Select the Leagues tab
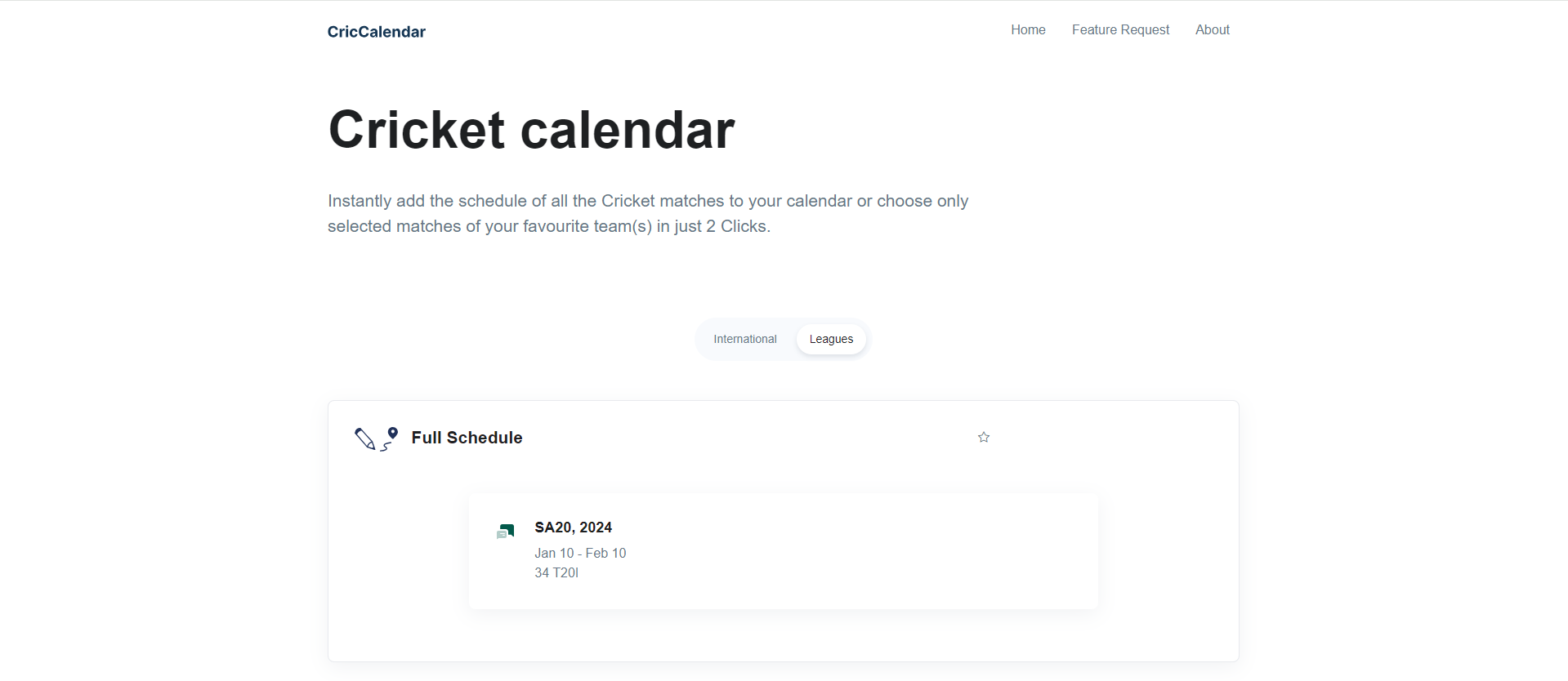Image resolution: width=1568 pixels, height=681 pixels. 831,339
